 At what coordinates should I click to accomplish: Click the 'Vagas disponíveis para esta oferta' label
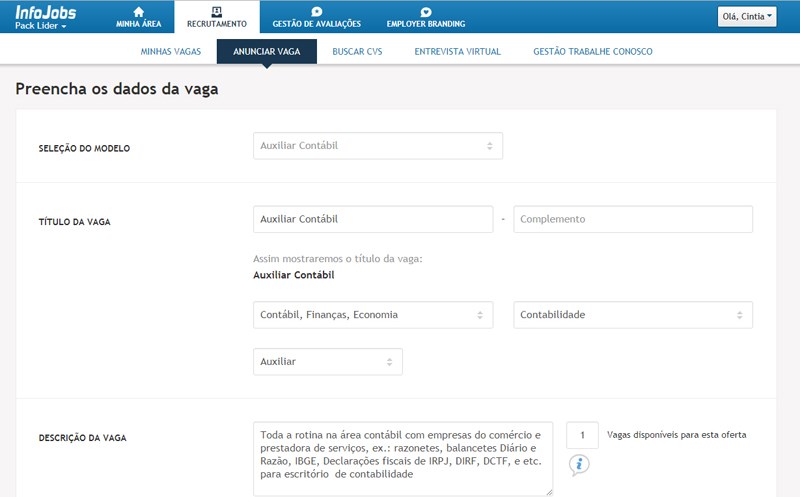click(x=677, y=435)
